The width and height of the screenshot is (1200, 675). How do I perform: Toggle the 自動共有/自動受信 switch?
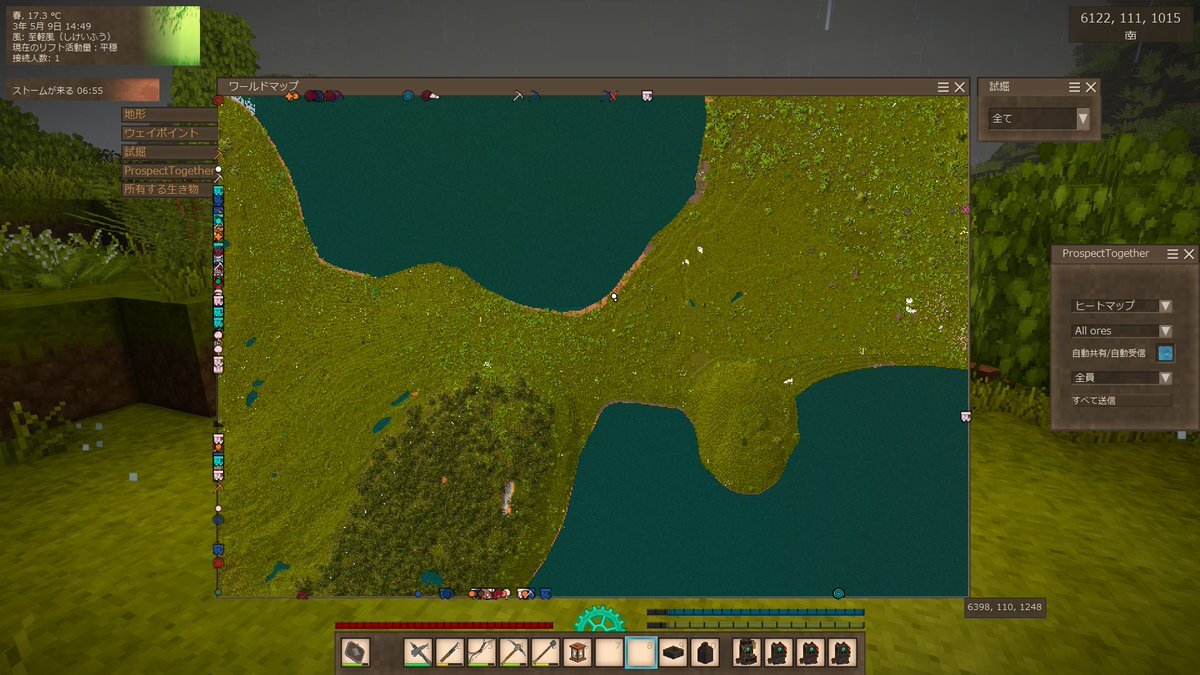(x=1165, y=353)
